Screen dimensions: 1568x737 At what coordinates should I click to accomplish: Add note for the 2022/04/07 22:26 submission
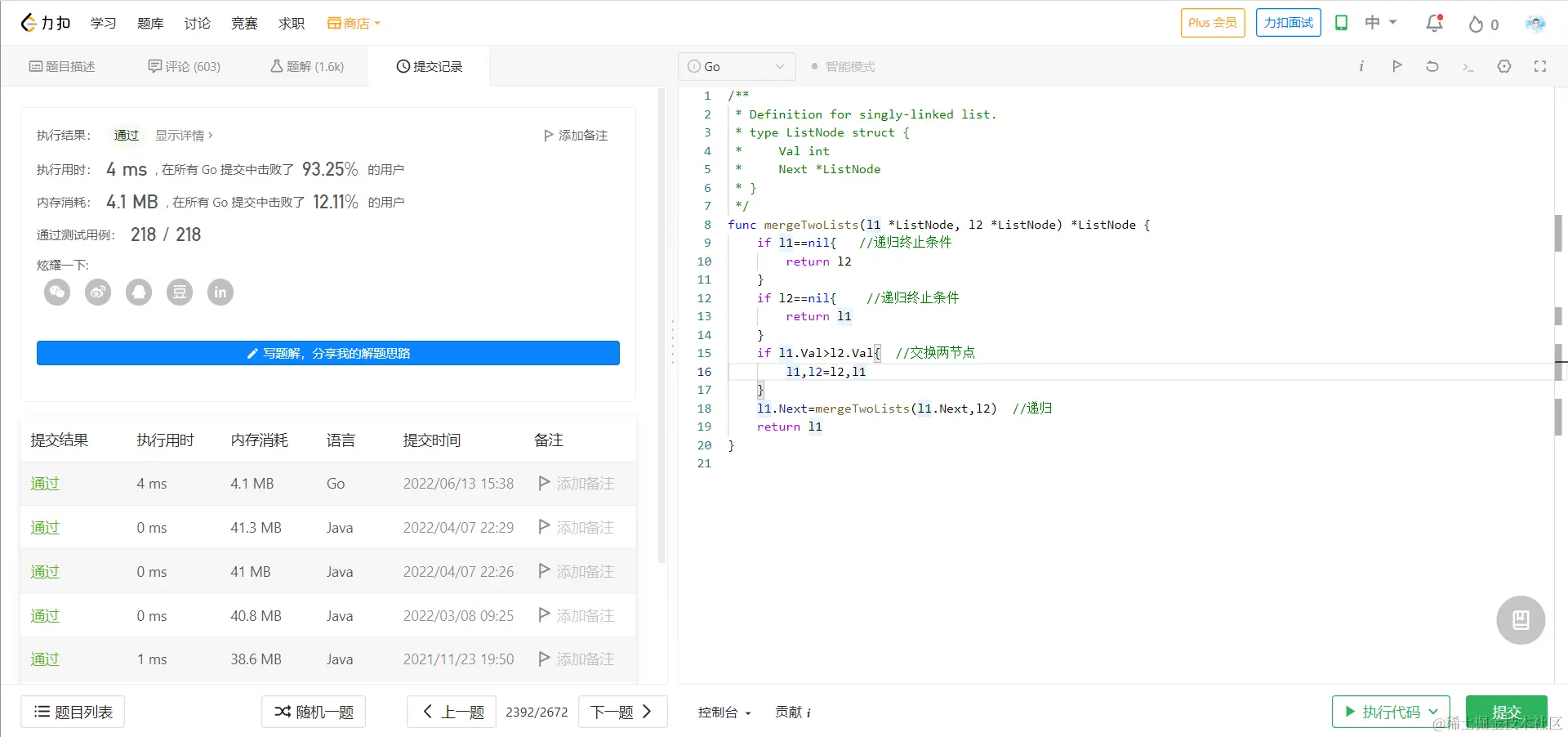point(577,572)
